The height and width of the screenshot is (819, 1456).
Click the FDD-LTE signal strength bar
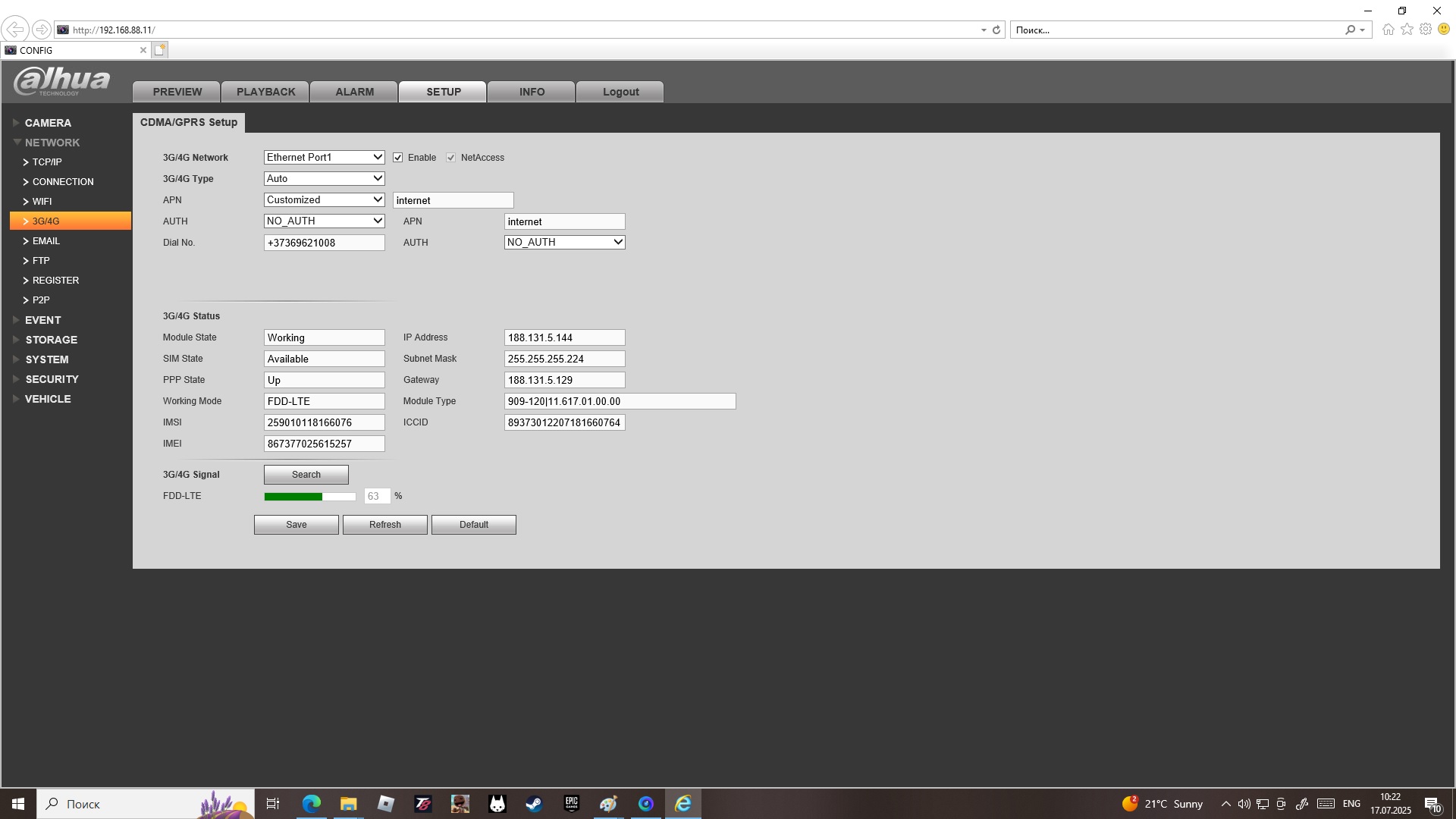coord(309,497)
